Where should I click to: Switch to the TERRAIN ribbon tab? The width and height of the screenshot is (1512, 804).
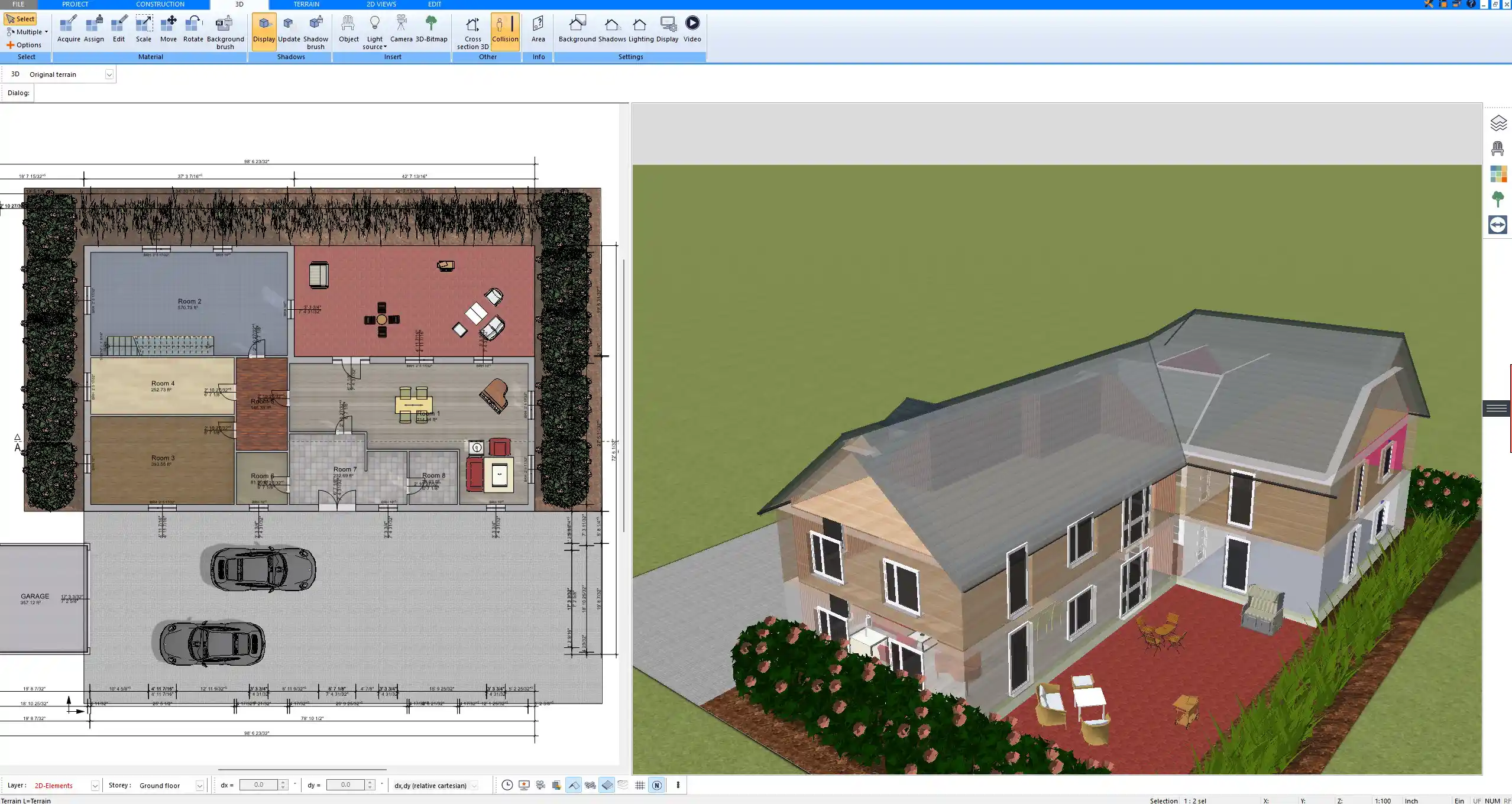click(x=305, y=4)
